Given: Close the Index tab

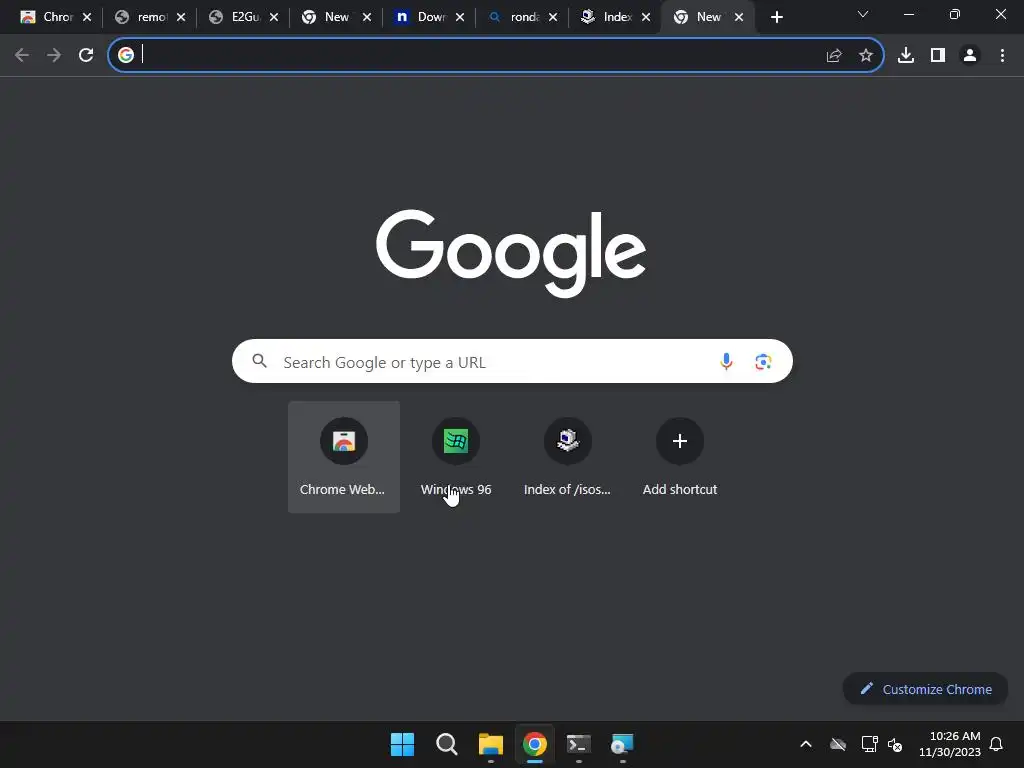Looking at the screenshot, I should pos(646,17).
